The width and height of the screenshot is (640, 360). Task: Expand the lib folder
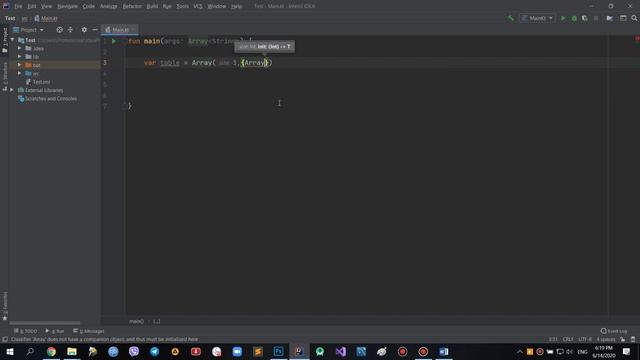(x=19, y=56)
